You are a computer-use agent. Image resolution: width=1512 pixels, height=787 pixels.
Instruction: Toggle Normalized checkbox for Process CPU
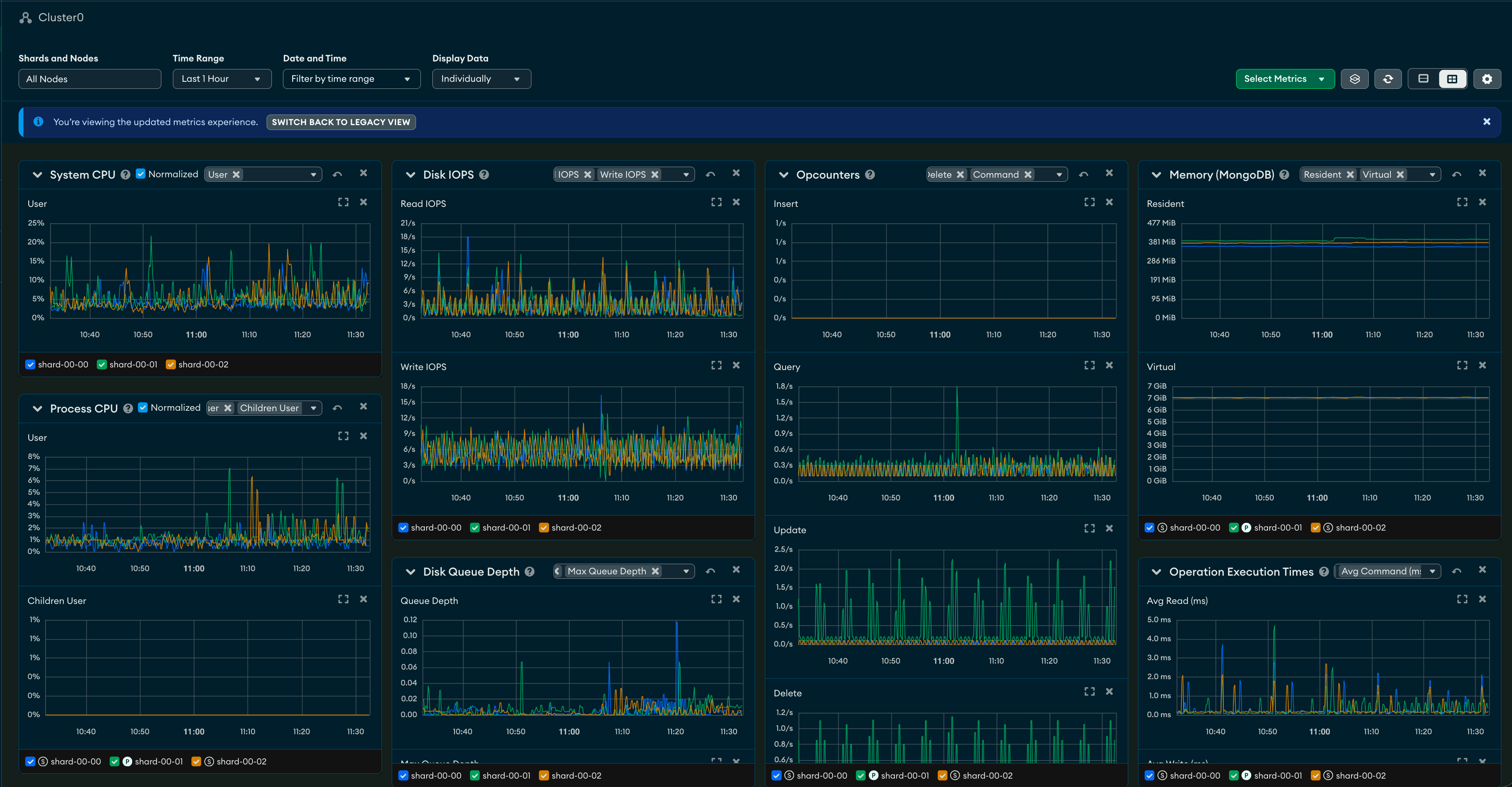(x=143, y=407)
